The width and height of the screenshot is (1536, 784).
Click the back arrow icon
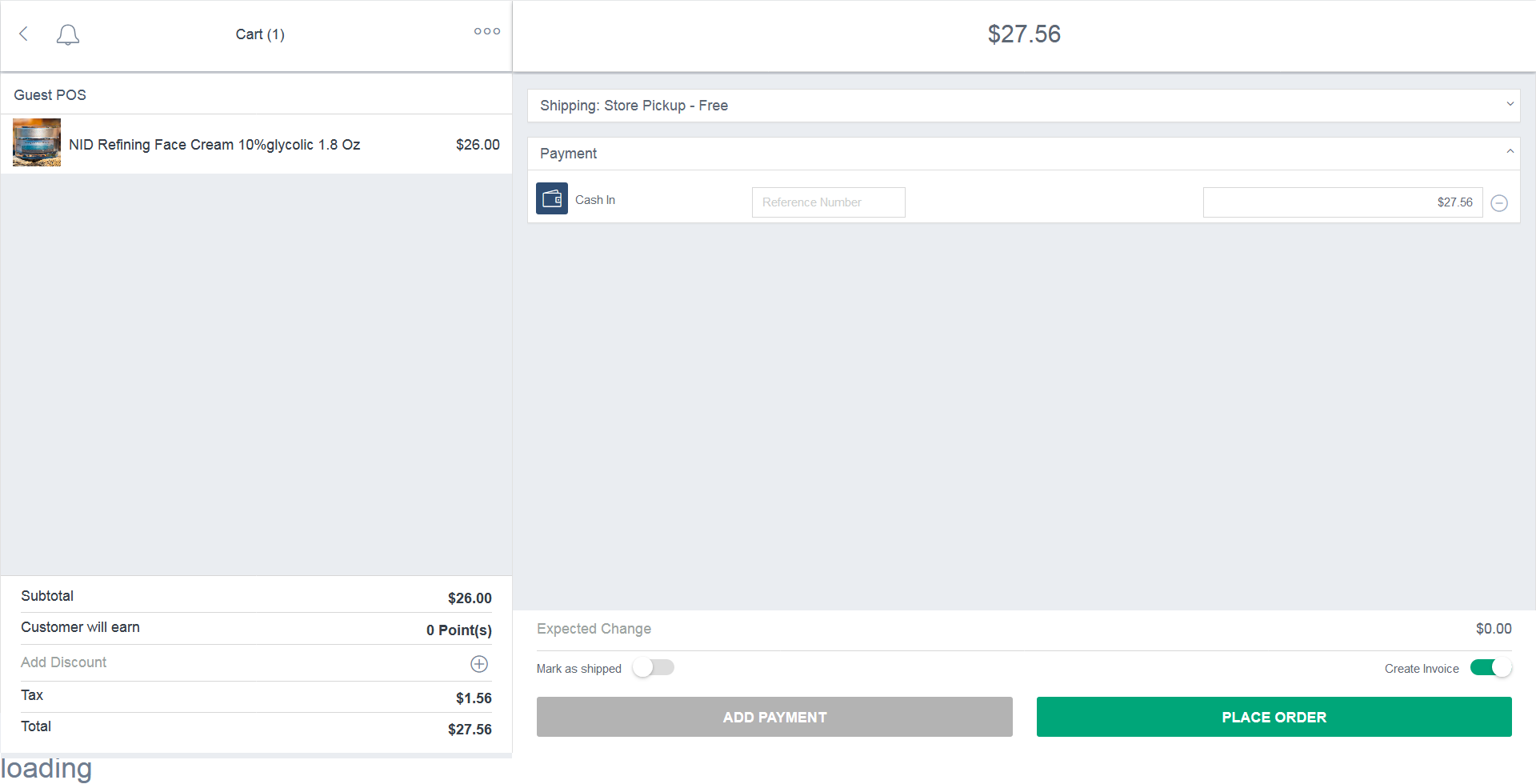[24, 34]
